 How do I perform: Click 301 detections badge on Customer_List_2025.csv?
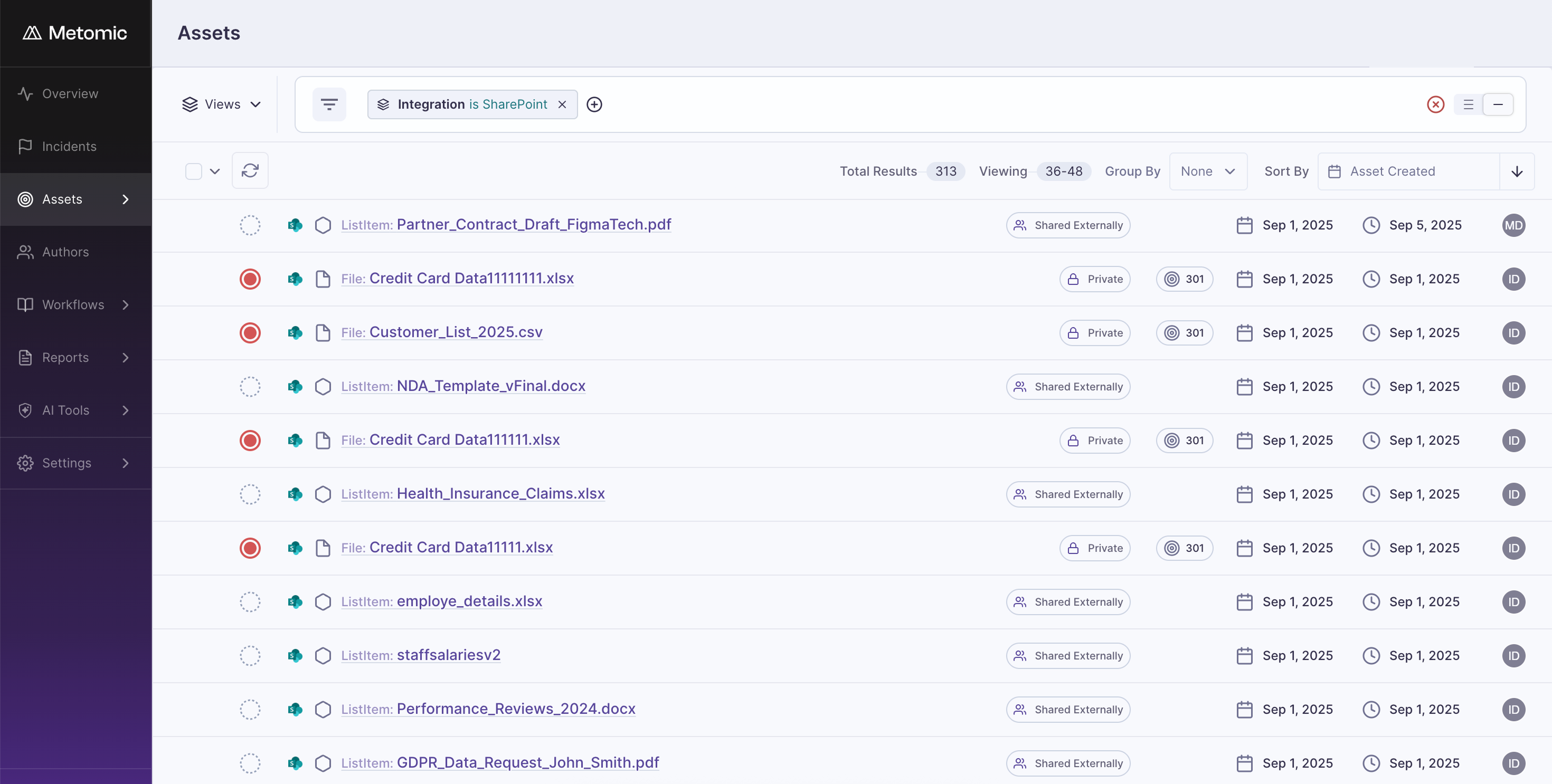pos(1185,333)
